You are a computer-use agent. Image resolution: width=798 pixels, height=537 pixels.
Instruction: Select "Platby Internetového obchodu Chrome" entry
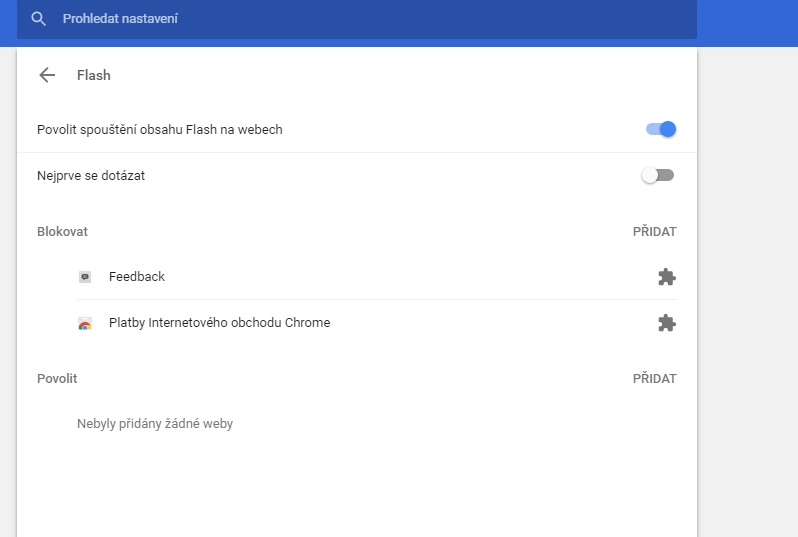coord(219,323)
